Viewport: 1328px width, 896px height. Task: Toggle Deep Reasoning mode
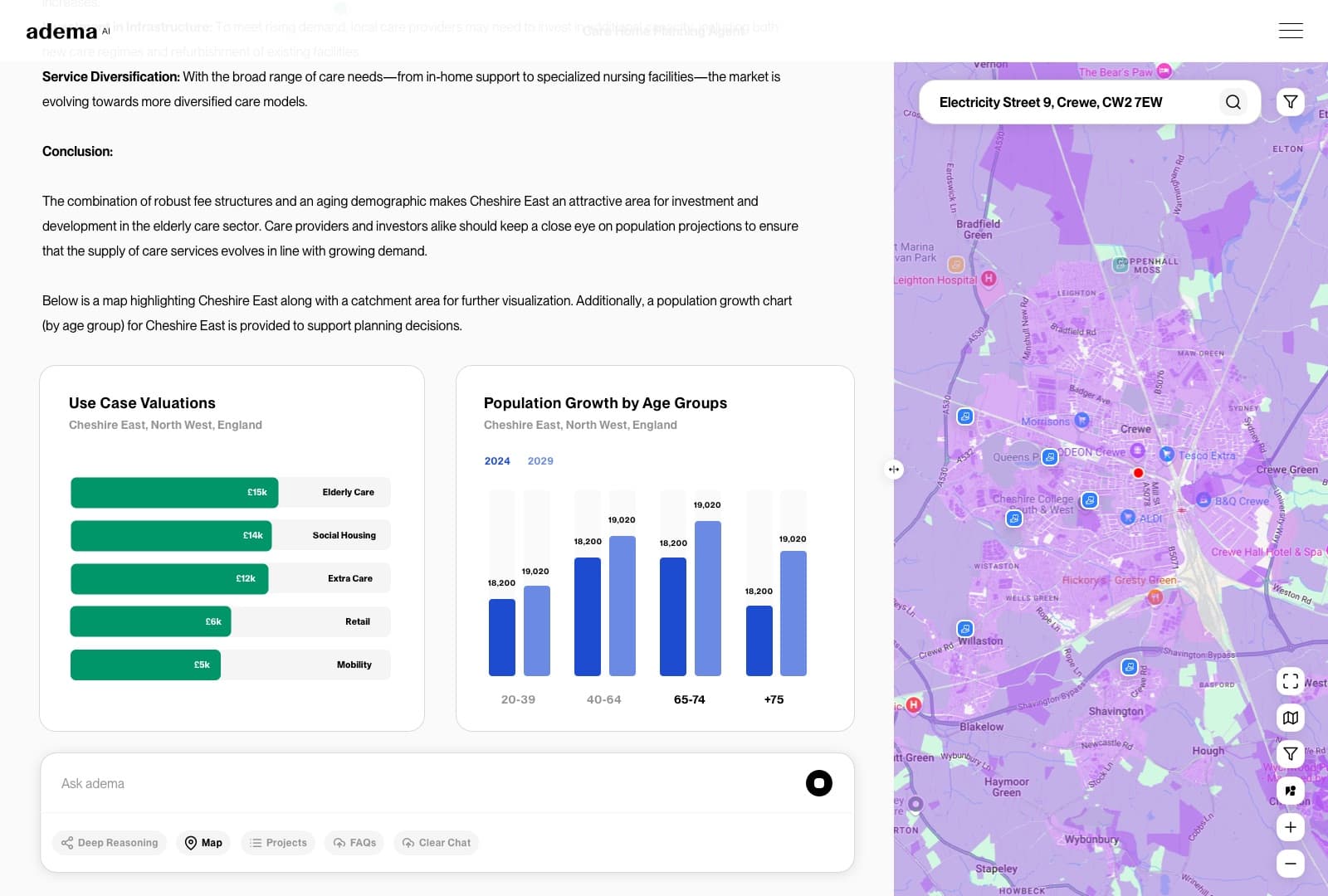click(x=110, y=843)
